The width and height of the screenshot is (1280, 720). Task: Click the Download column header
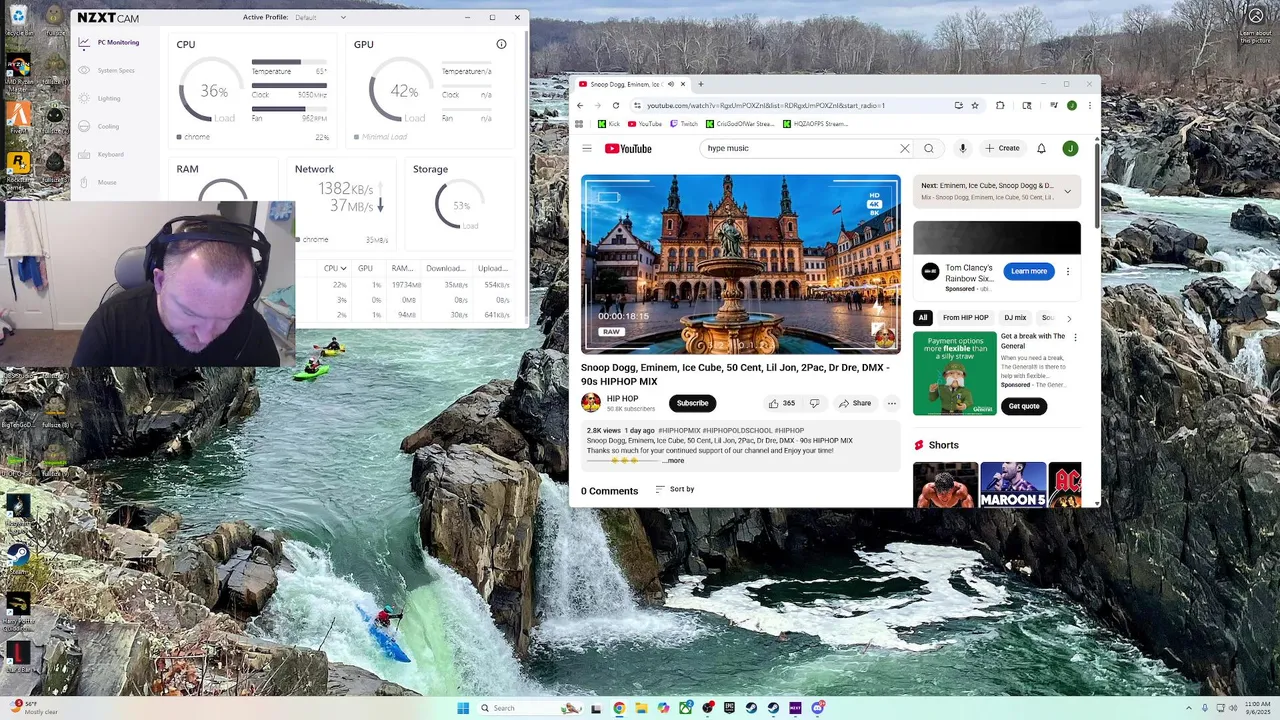pyautogui.click(x=445, y=268)
